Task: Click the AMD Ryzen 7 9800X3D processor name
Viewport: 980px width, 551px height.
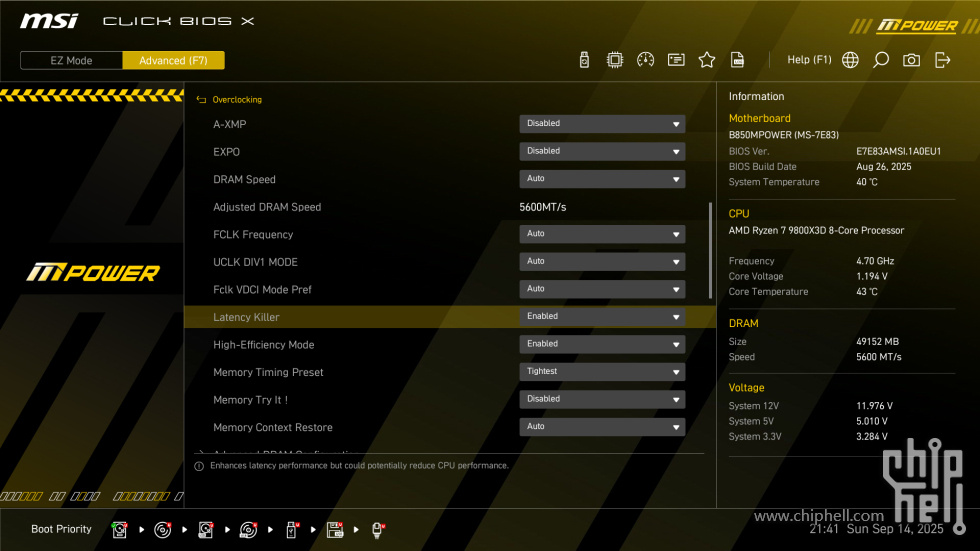Action: pyautogui.click(x=816, y=231)
